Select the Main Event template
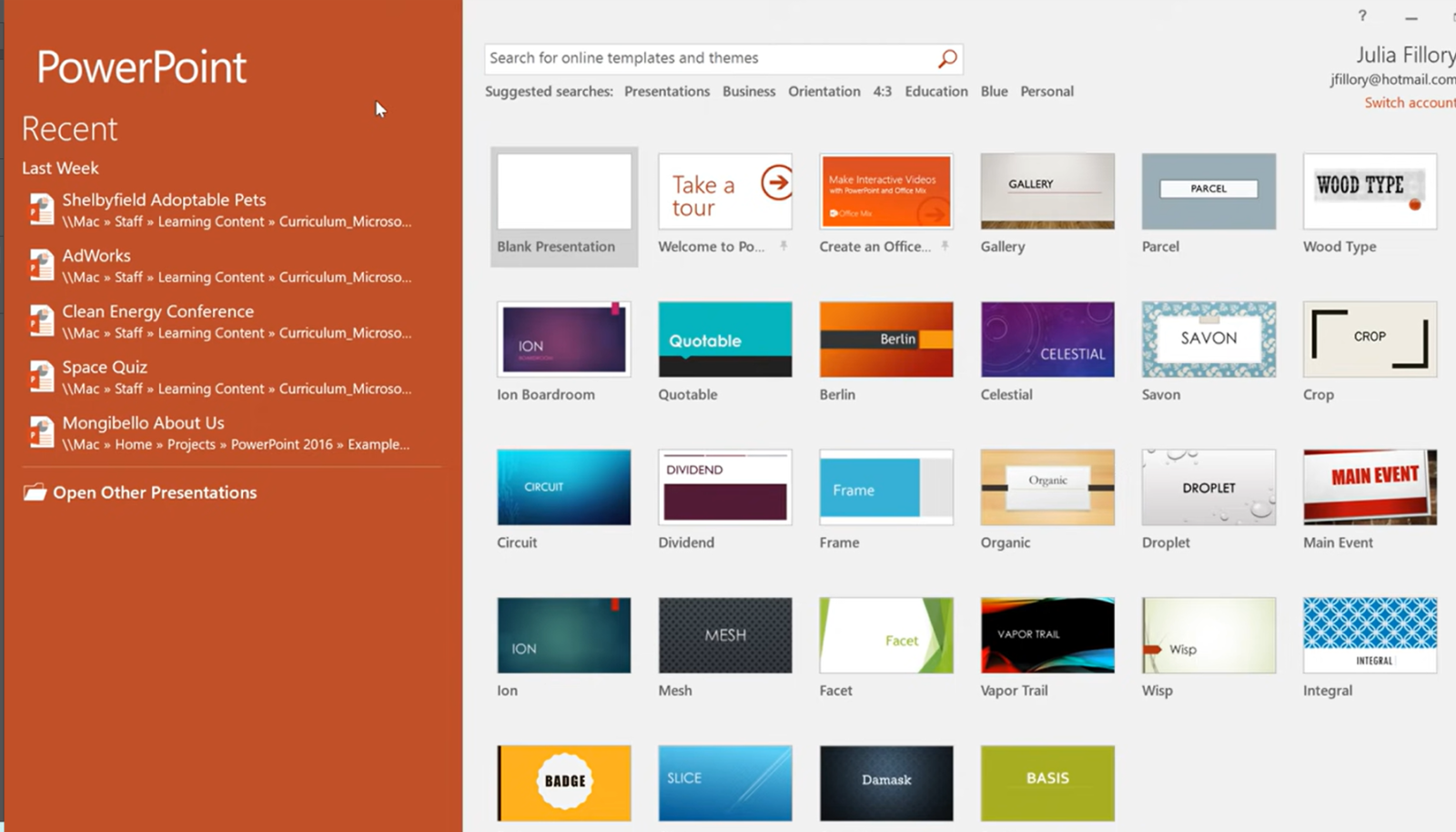 click(x=1369, y=487)
